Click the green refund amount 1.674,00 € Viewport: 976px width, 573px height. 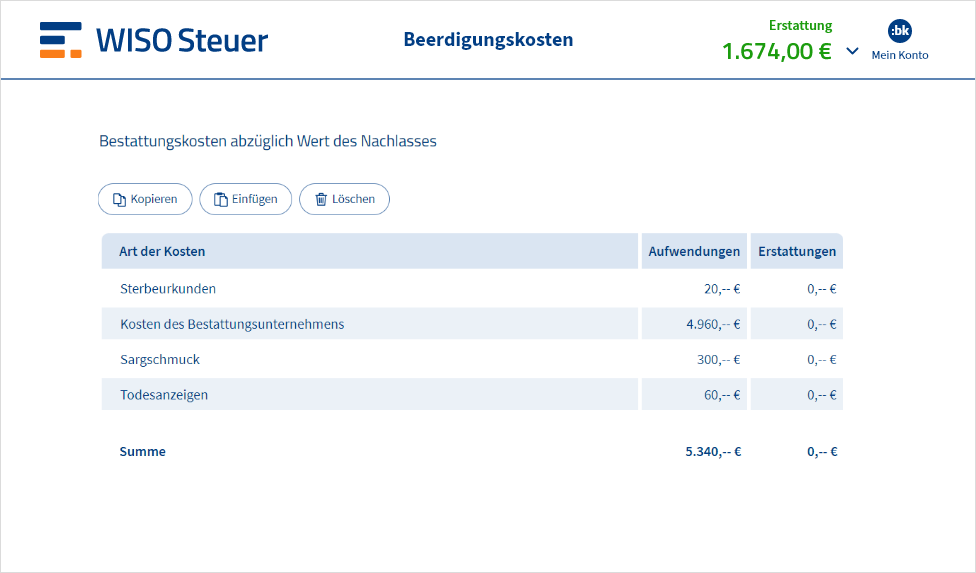click(x=776, y=51)
